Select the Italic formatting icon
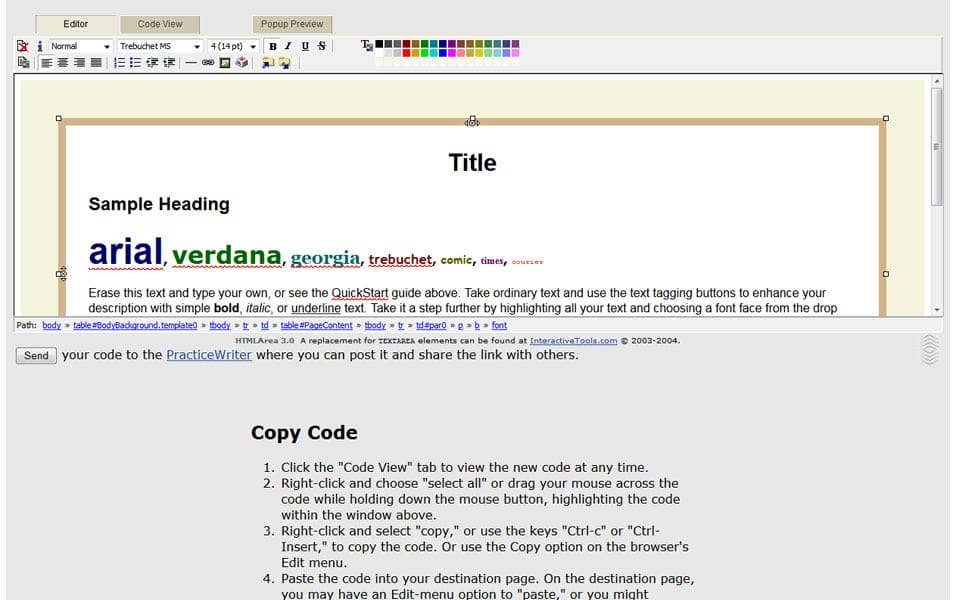 click(x=287, y=46)
